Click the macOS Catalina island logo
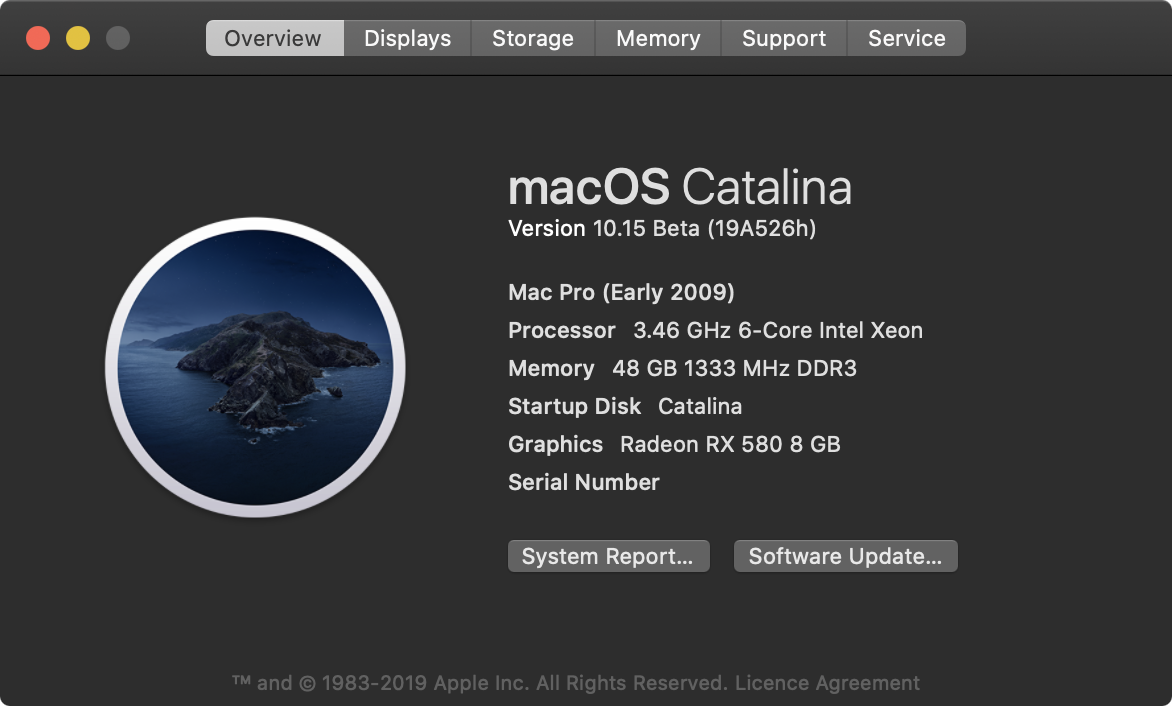 click(x=255, y=367)
